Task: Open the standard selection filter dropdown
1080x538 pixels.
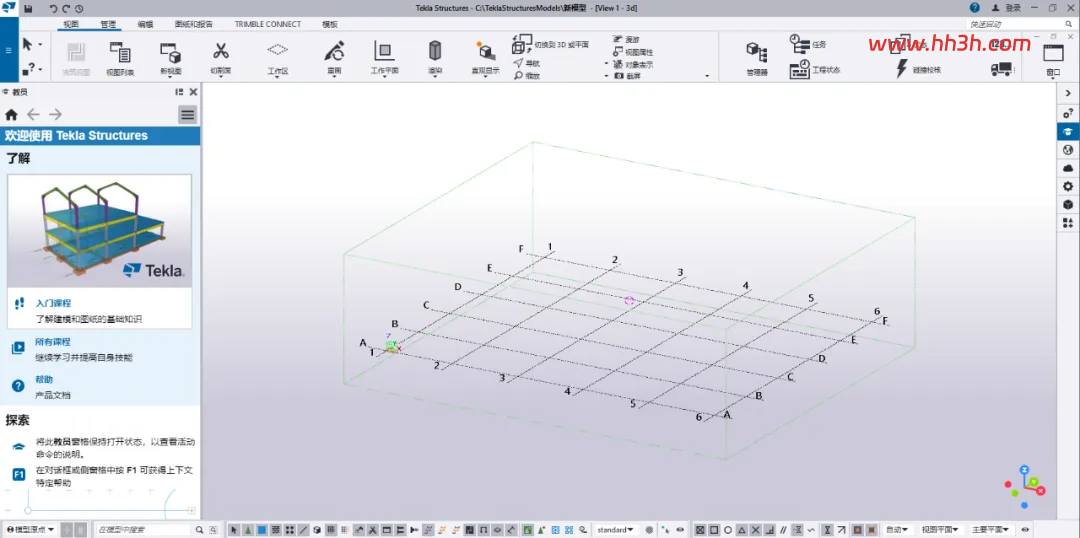Action: coord(615,530)
